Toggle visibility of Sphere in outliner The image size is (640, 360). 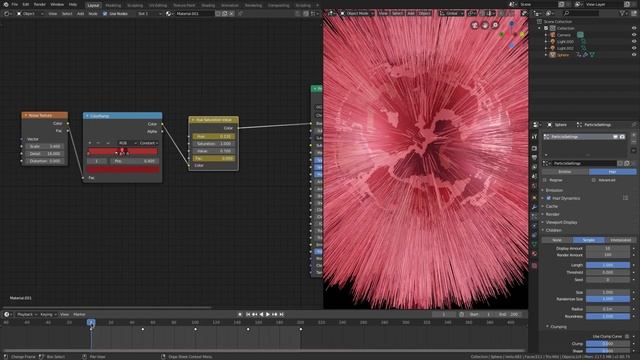[634, 54]
